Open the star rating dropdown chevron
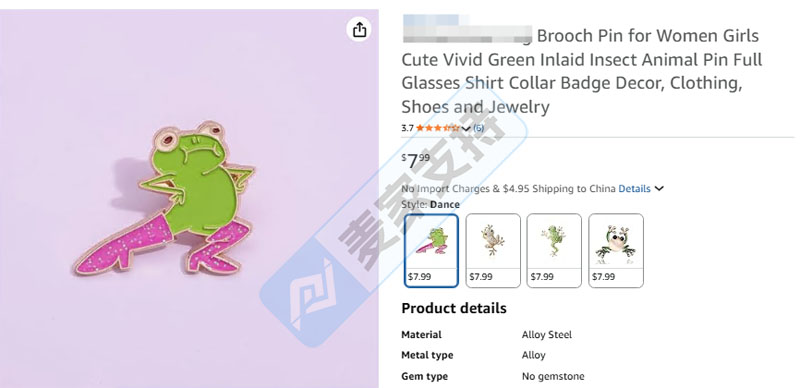Viewport: 800px width, 388px height. (465, 129)
